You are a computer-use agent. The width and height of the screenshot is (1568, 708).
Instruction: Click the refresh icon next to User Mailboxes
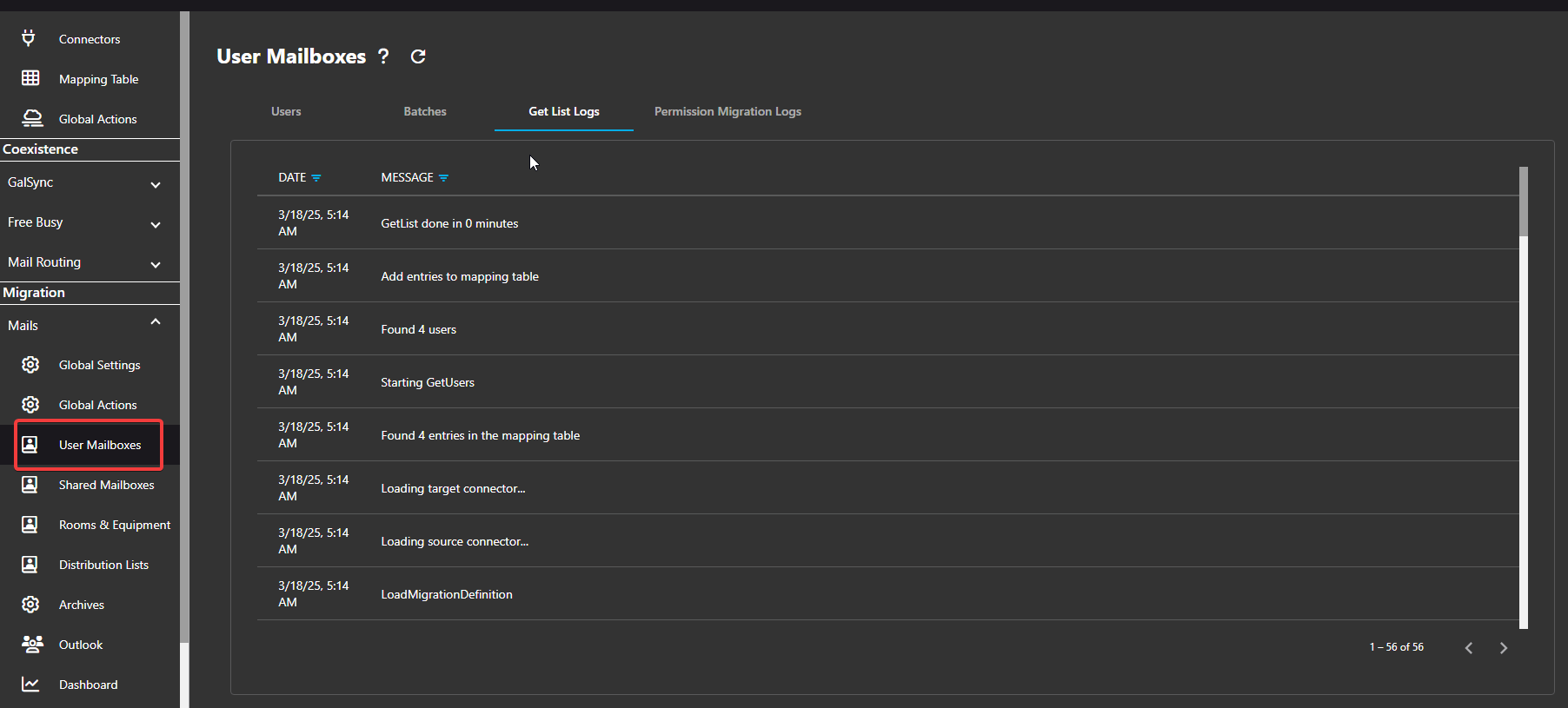click(418, 56)
